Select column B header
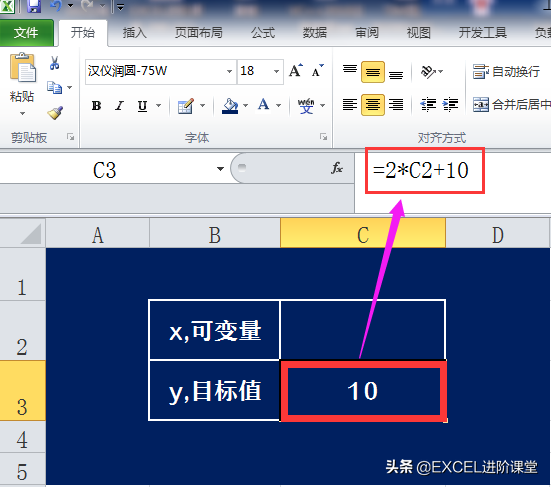The width and height of the screenshot is (551, 487). click(x=215, y=234)
